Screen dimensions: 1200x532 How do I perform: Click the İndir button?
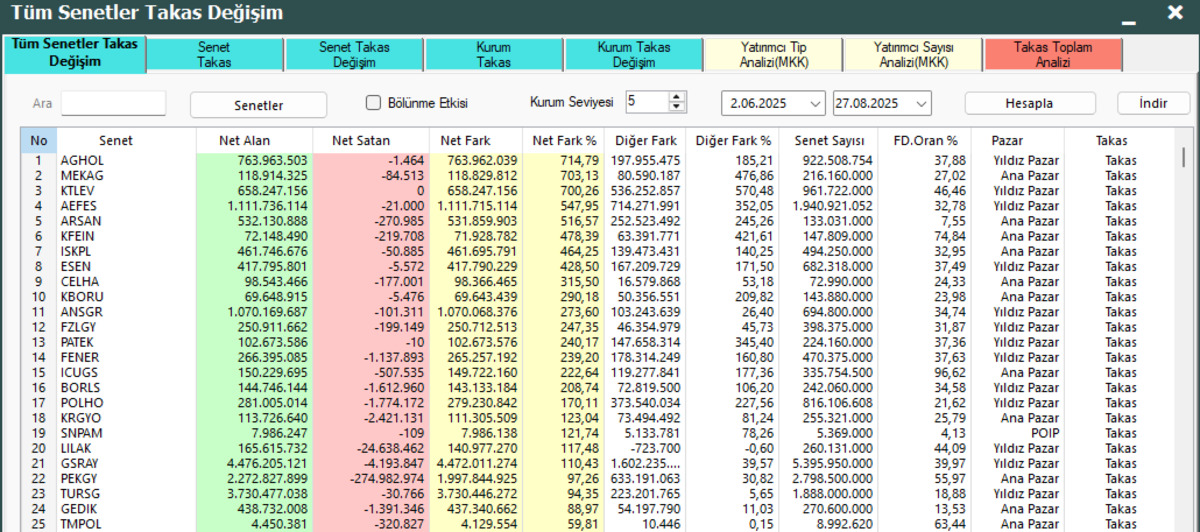(x=1153, y=103)
